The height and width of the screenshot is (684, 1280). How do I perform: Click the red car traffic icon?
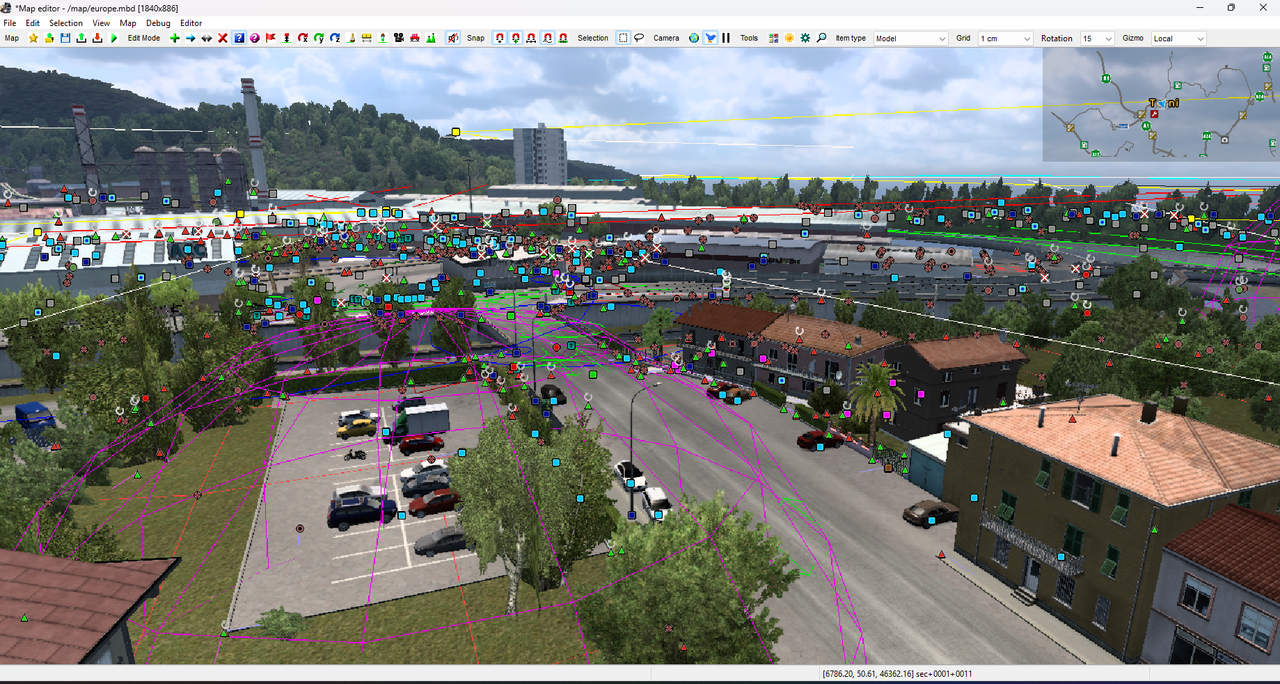pos(415,38)
